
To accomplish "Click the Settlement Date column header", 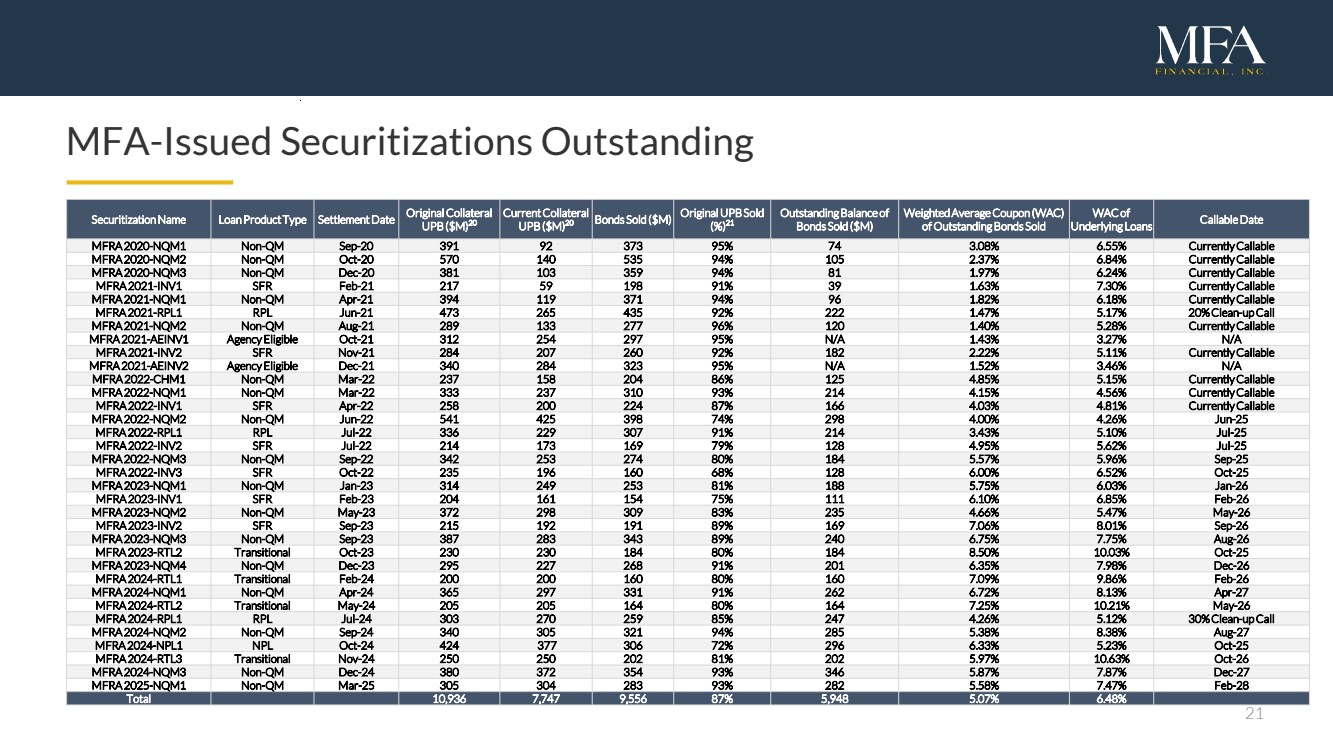I will 355,219.
